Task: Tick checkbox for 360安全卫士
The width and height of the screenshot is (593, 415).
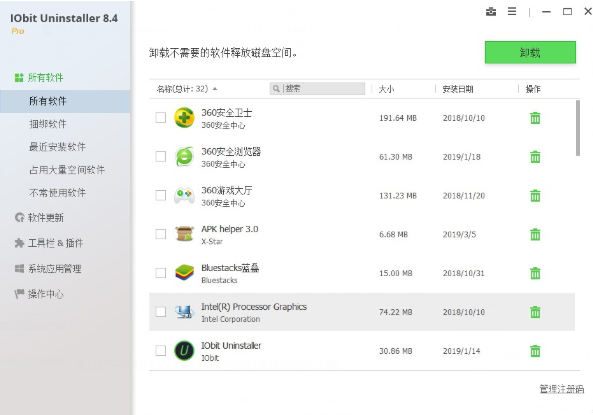Action: click(161, 118)
